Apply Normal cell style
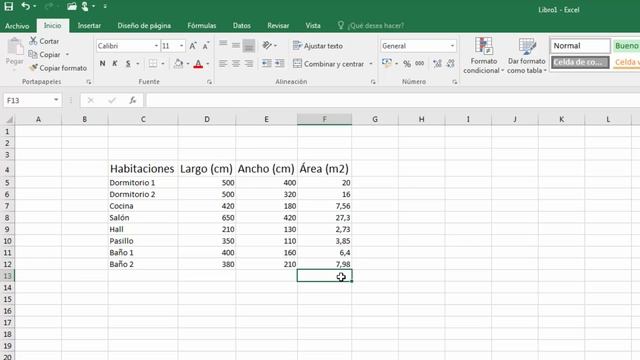The width and height of the screenshot is (640, 360). pos(580,46)
